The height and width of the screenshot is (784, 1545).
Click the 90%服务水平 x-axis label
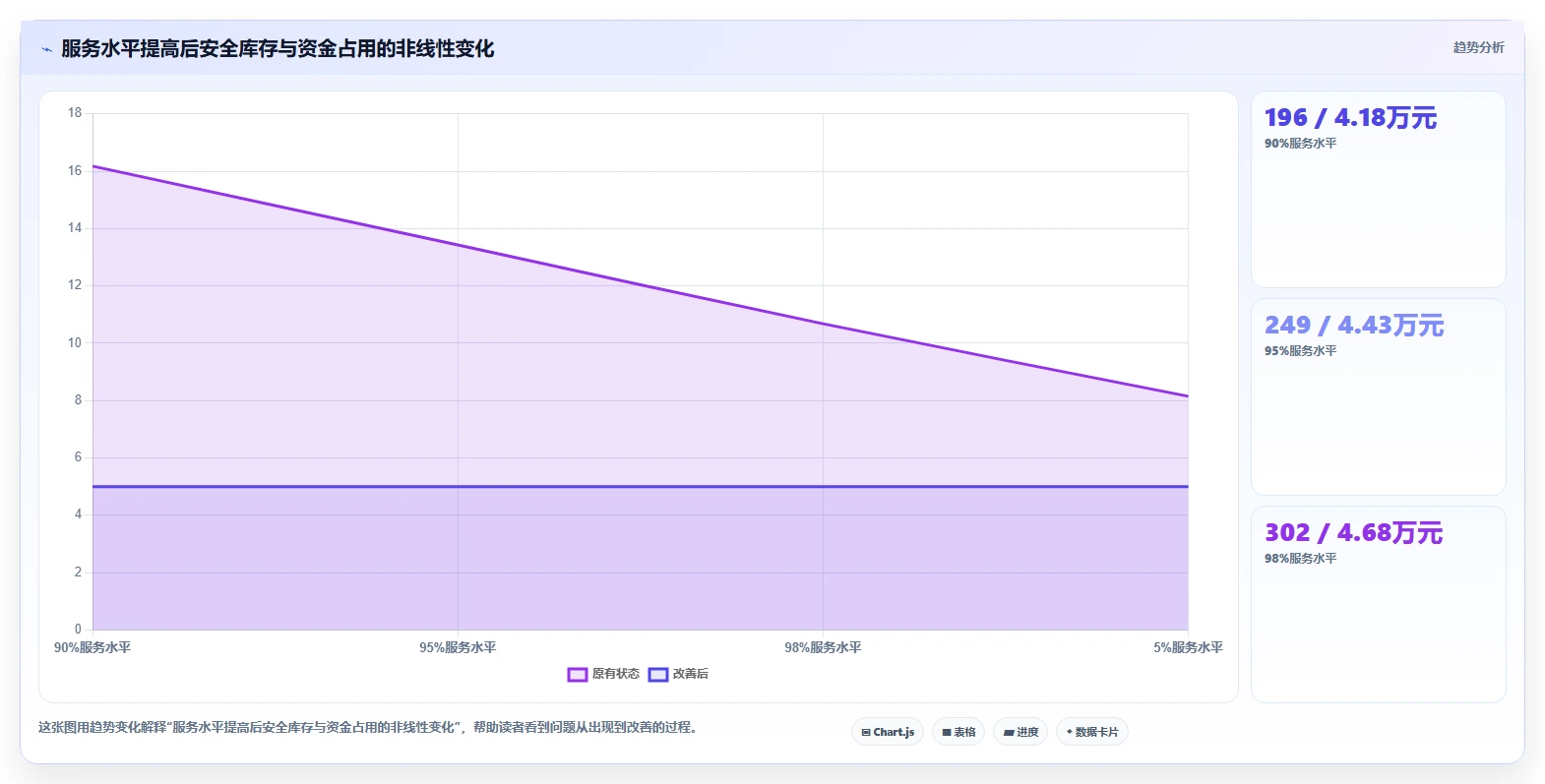(x=93, y=647)
